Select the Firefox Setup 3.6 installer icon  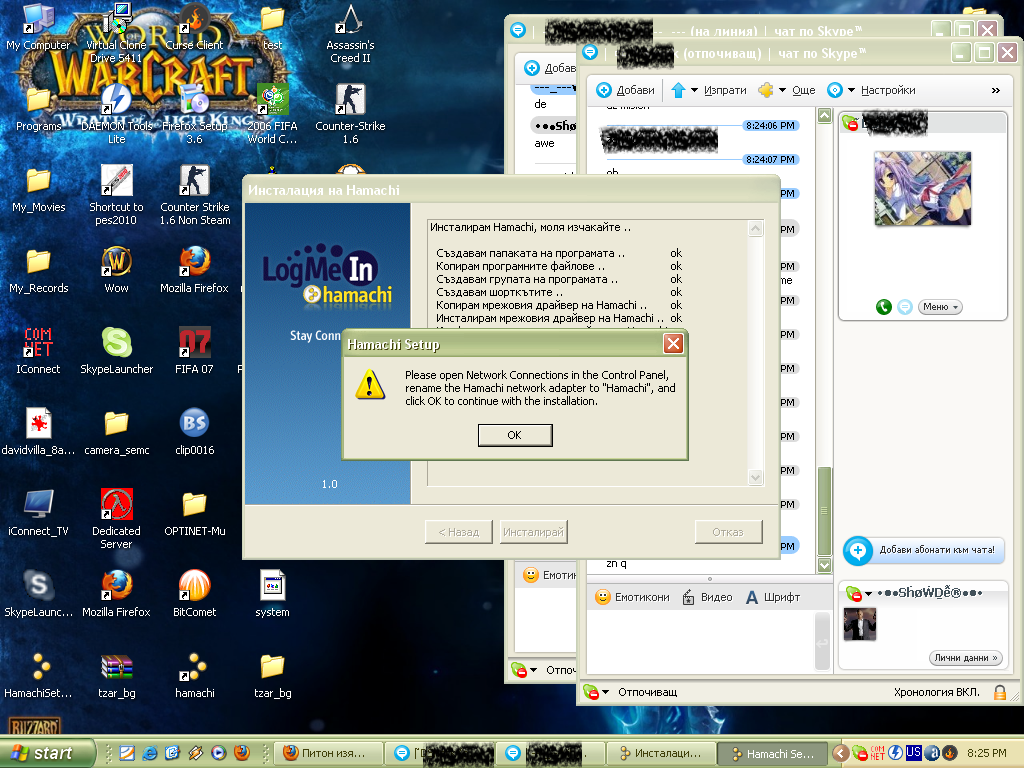194,114
